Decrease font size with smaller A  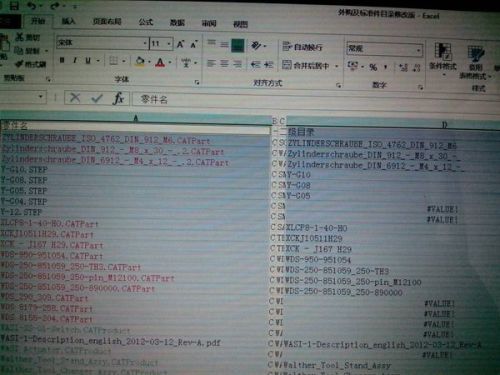coord(194,44)
